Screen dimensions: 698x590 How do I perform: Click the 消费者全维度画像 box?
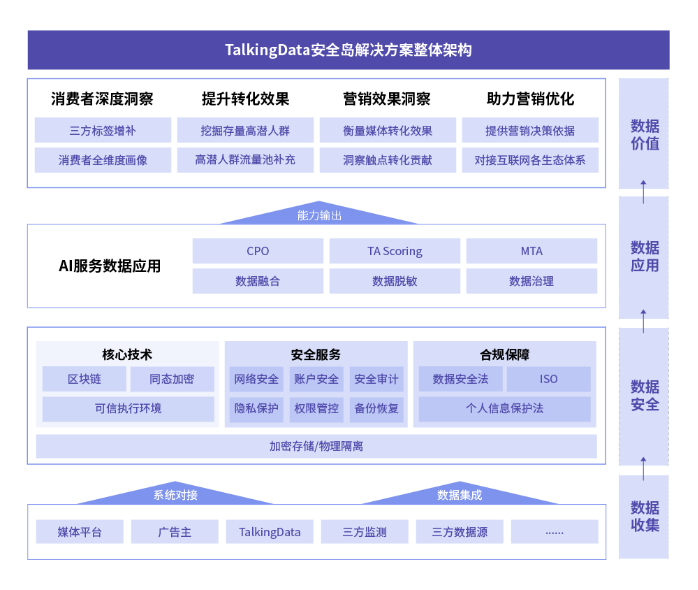click(x=103, y=160)
